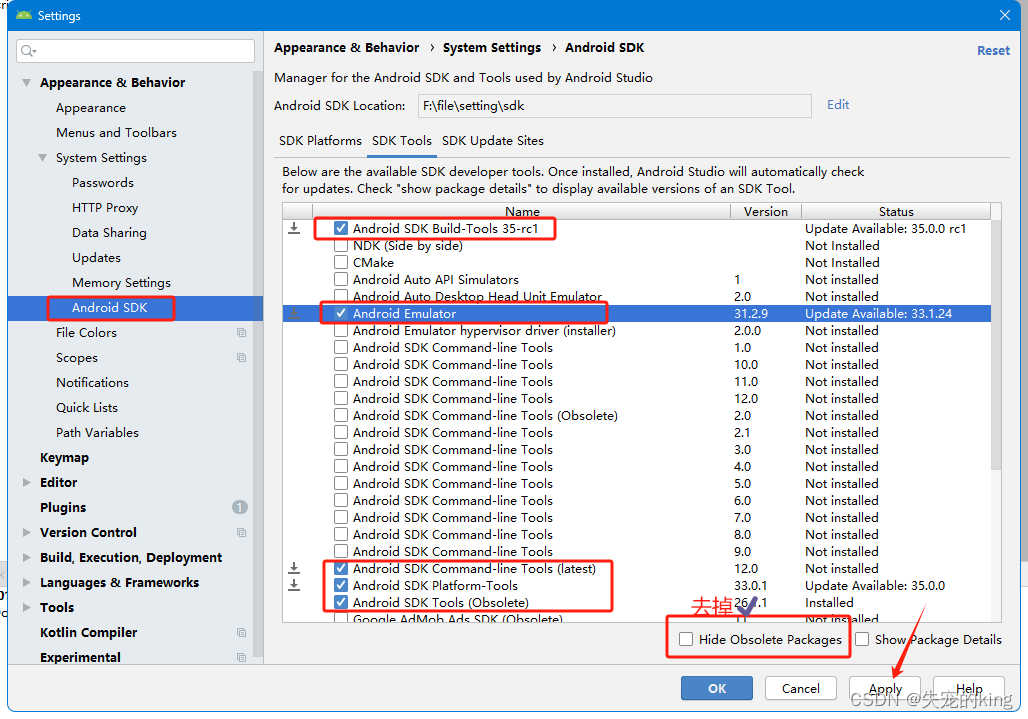Click the download icon next to Command-line Tools (latest)
This screenshot has width=1028, height=719.
tap(294, 568)
